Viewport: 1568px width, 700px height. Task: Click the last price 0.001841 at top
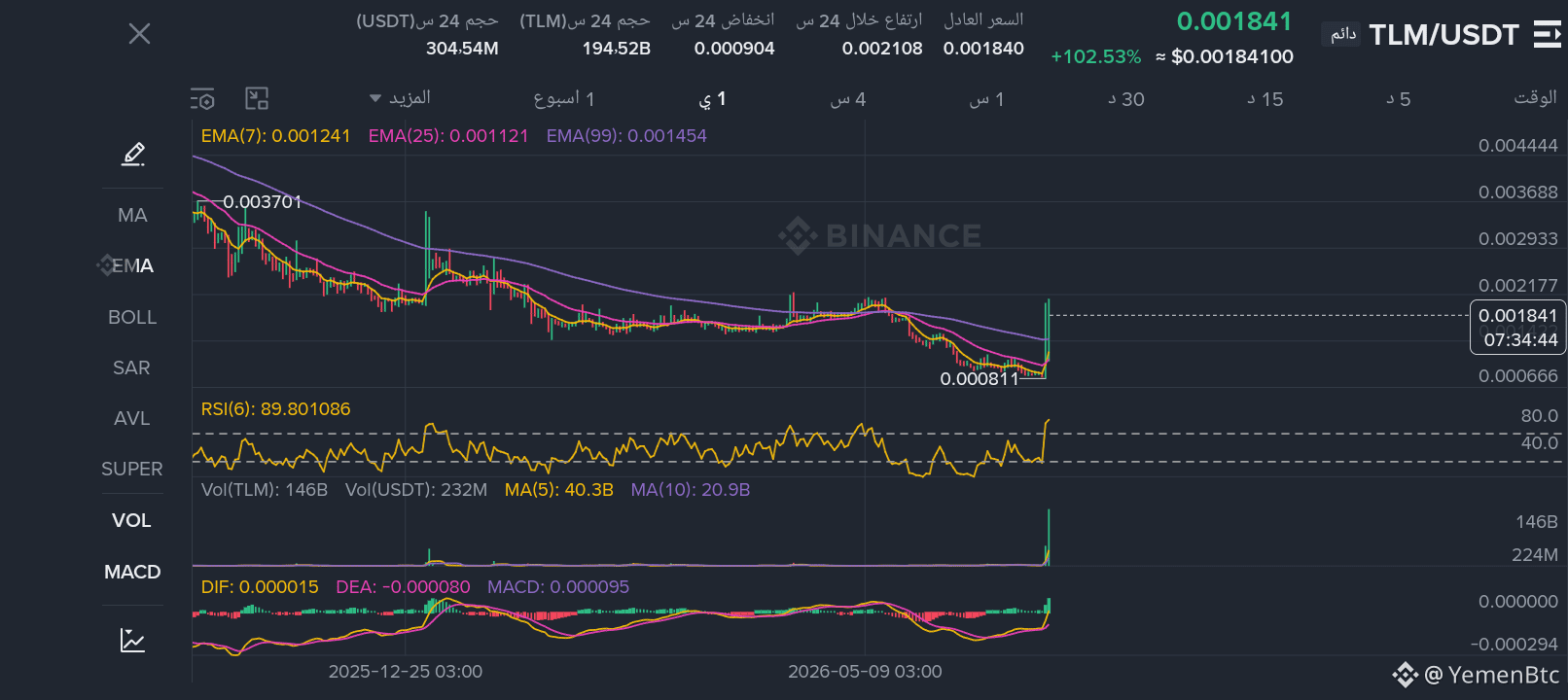coord(1234,21)
